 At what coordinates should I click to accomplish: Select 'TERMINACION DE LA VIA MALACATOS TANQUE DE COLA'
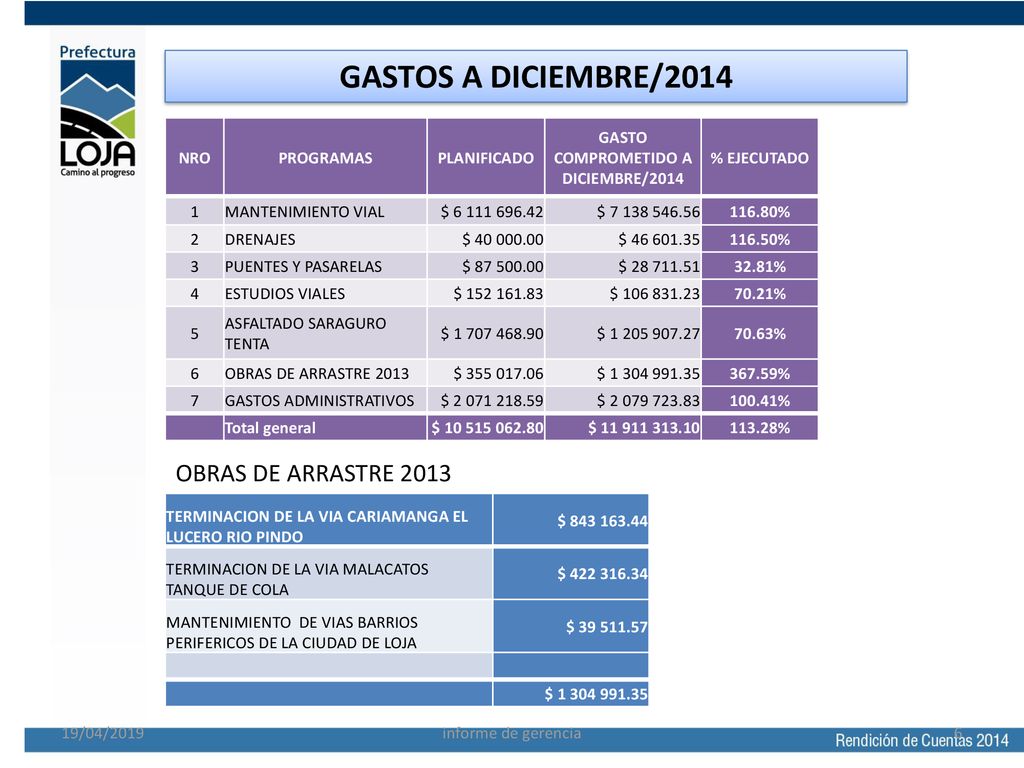[328, 573]
